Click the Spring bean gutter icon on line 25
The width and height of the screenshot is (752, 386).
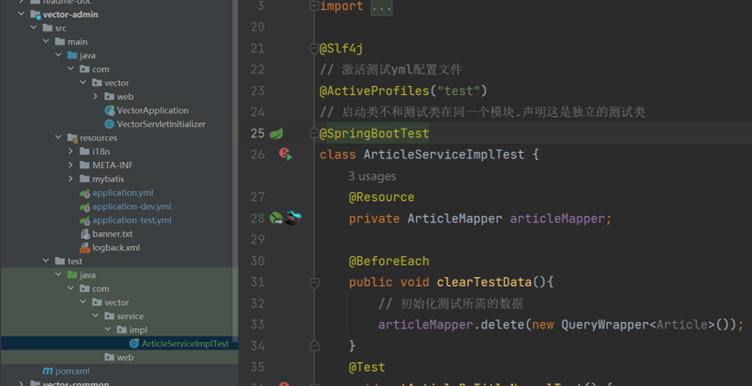click(x=276, y=133)
